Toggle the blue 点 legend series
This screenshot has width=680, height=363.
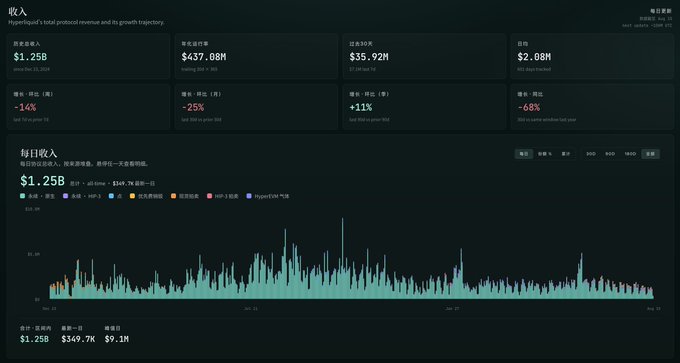pyautogui.click(x=114, y=196)
